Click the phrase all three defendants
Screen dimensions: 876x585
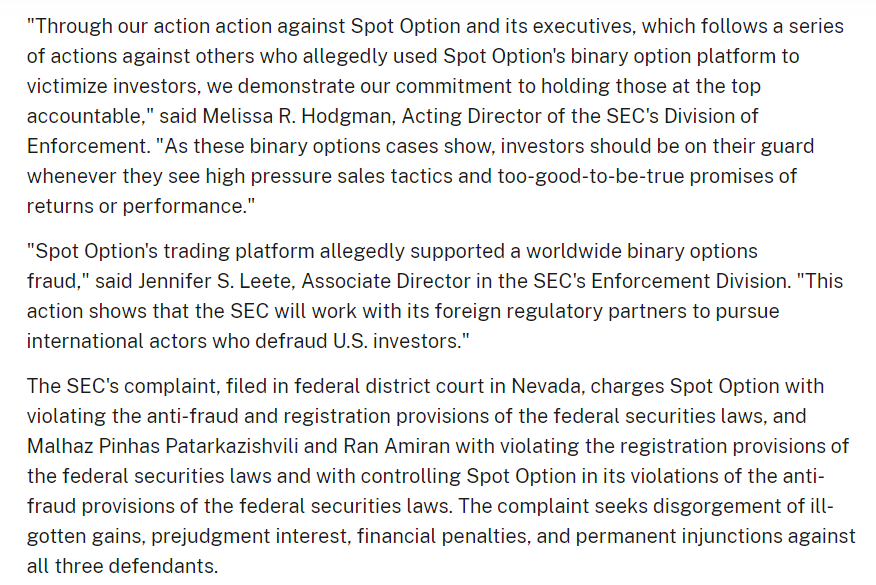tap(122, 565)
